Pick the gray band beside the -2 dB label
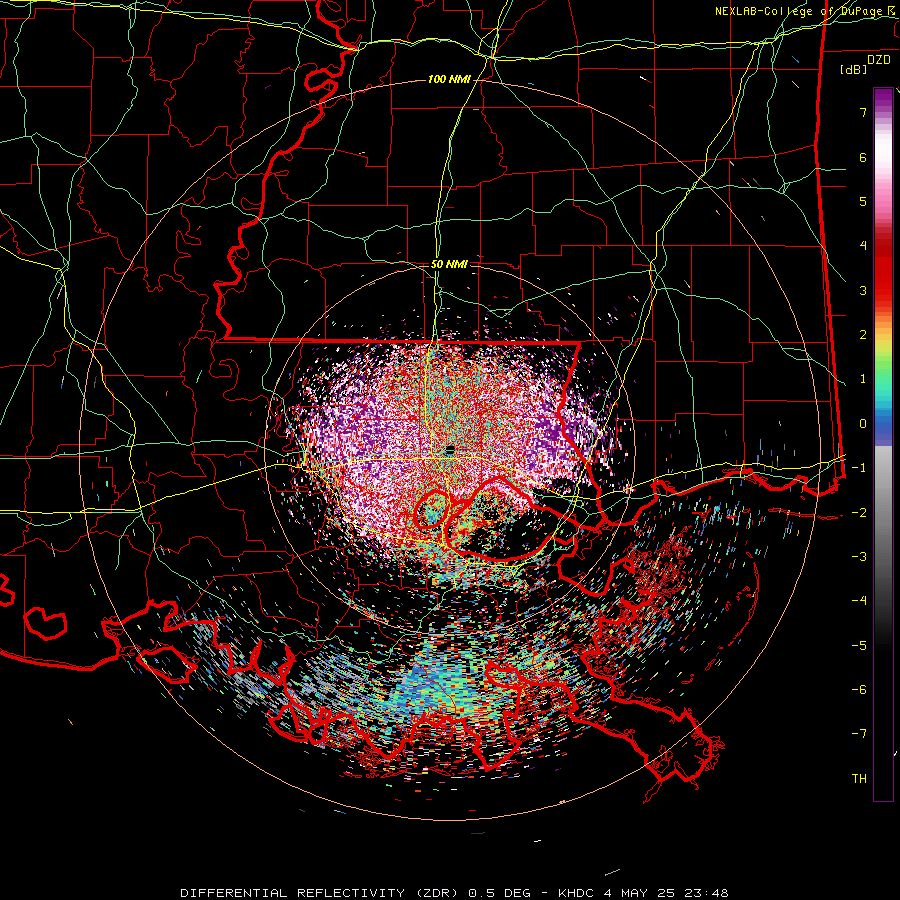The image size is (900, 900). [883, 512]
